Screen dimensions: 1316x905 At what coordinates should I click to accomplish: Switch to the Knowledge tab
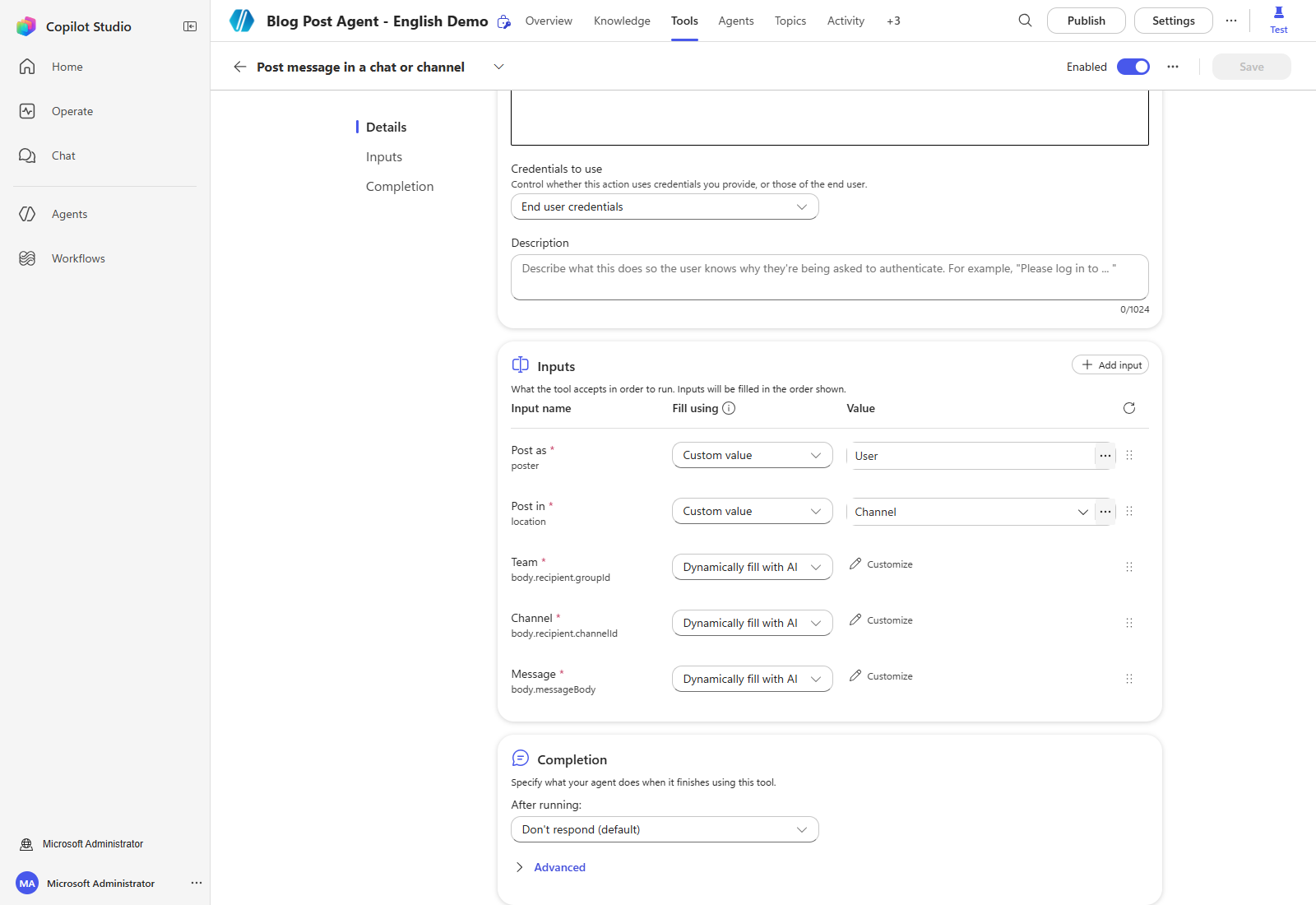click(x=622, y=21)
